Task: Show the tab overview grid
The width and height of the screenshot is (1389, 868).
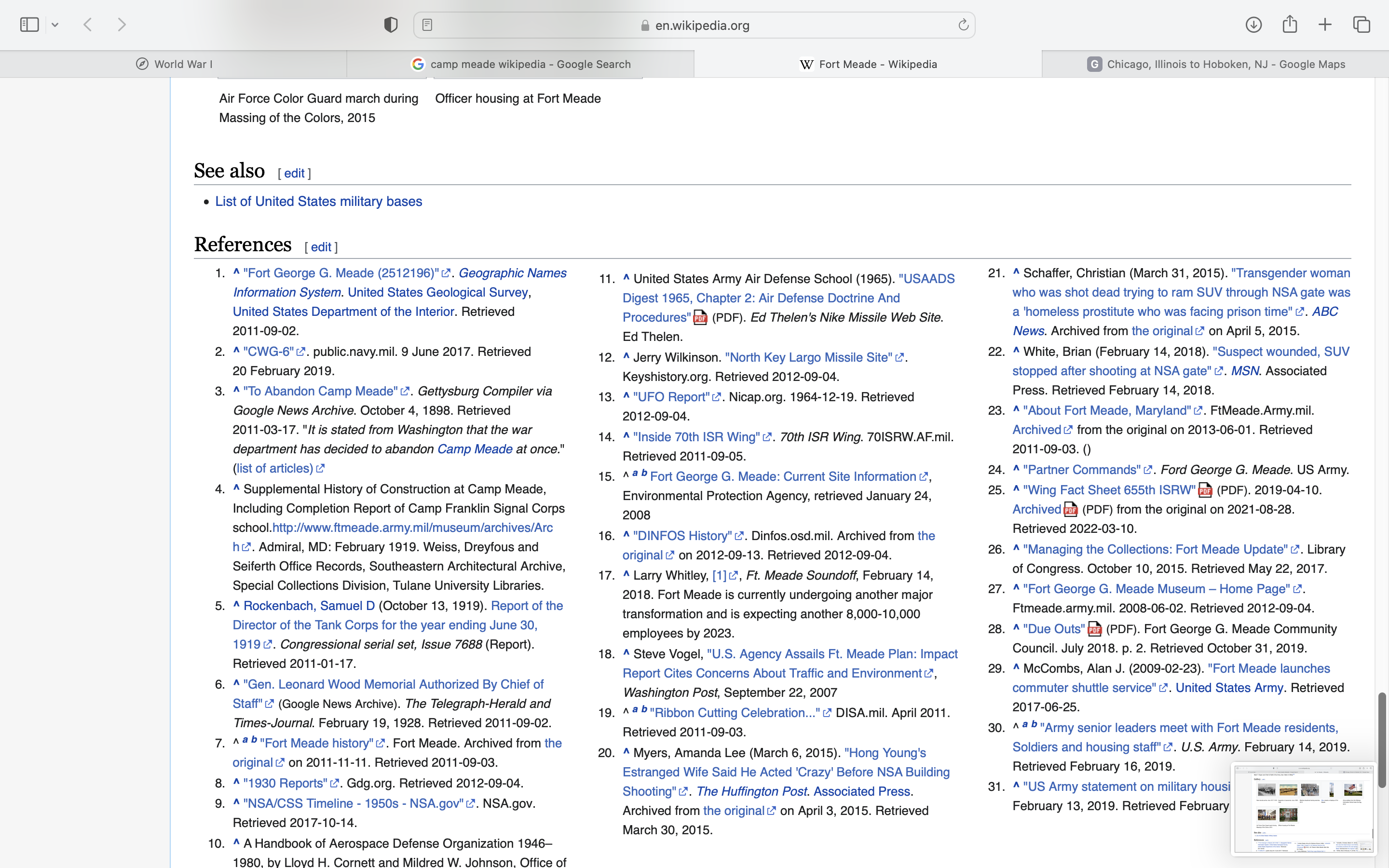Action: click(x=1362, y=25)
